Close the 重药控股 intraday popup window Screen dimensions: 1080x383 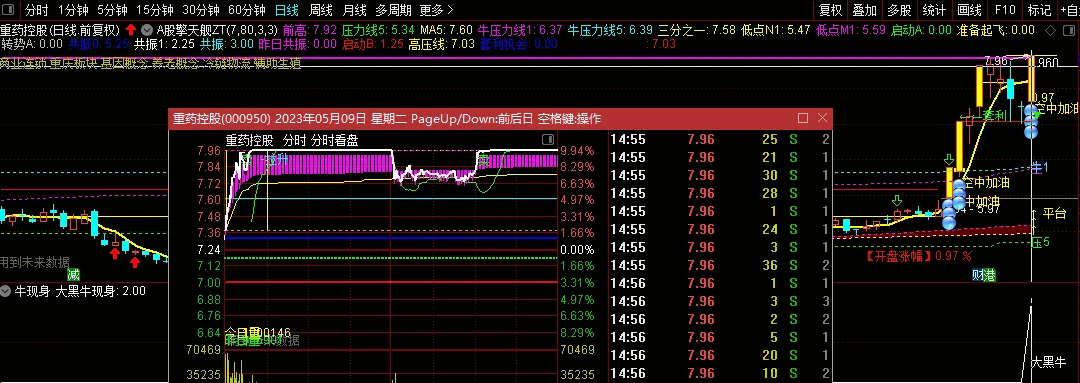pyautogui.click(x=822, y=118)
